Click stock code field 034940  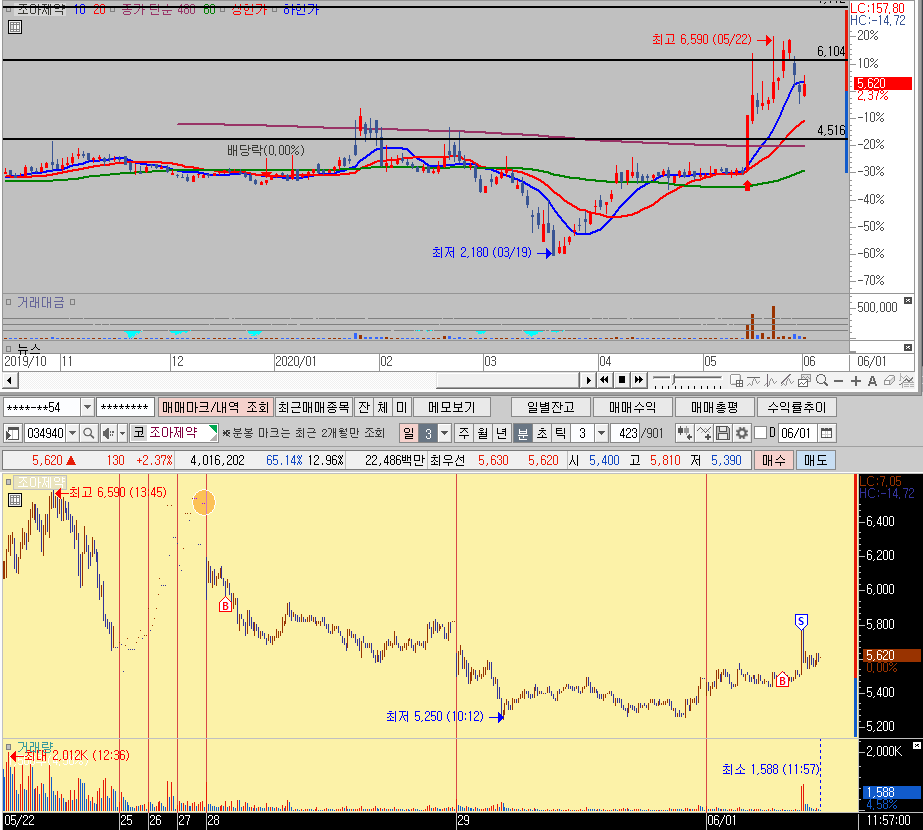click(x=45, y=433)
